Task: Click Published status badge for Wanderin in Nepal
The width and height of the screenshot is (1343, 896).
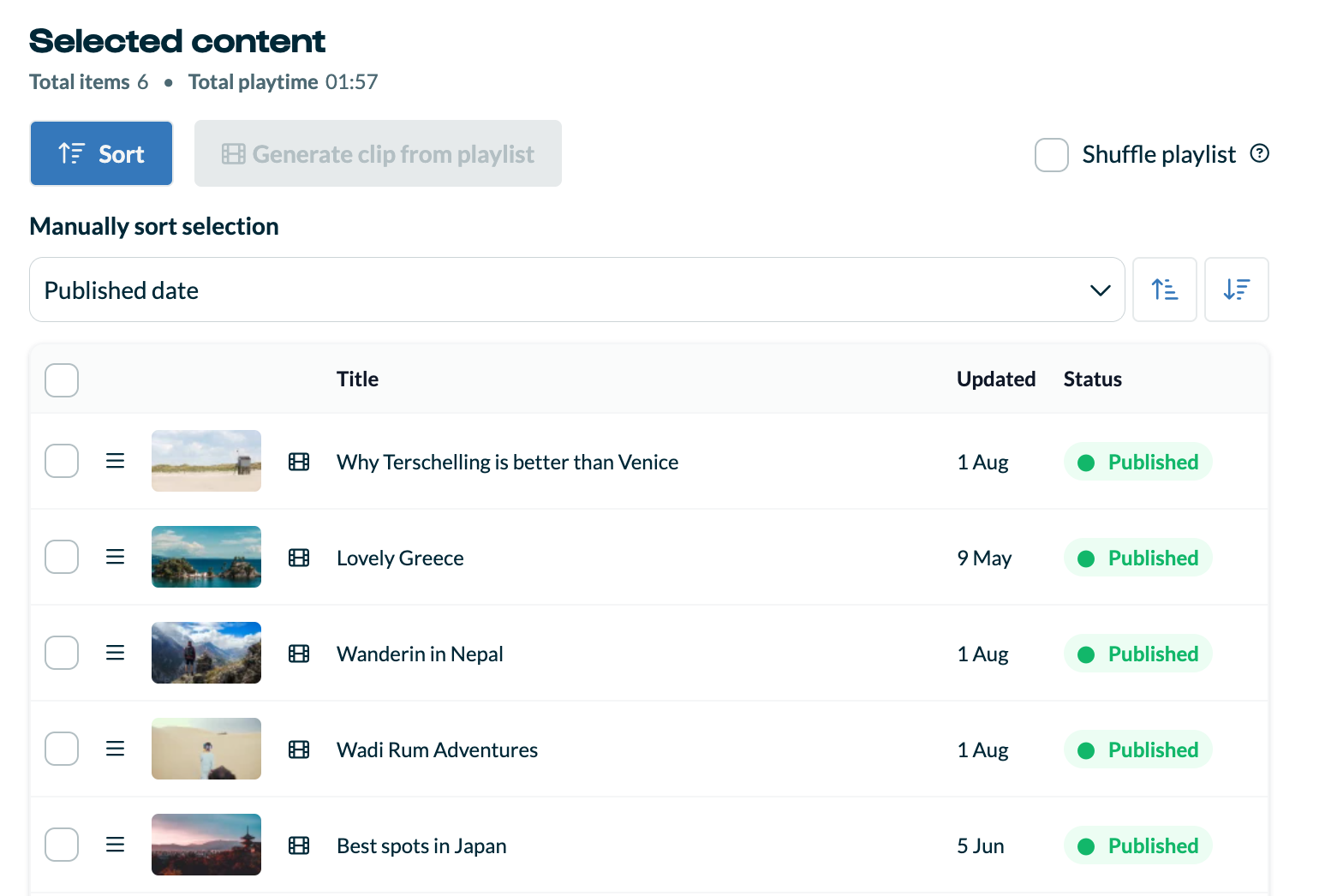Action: pos(1137,654)
